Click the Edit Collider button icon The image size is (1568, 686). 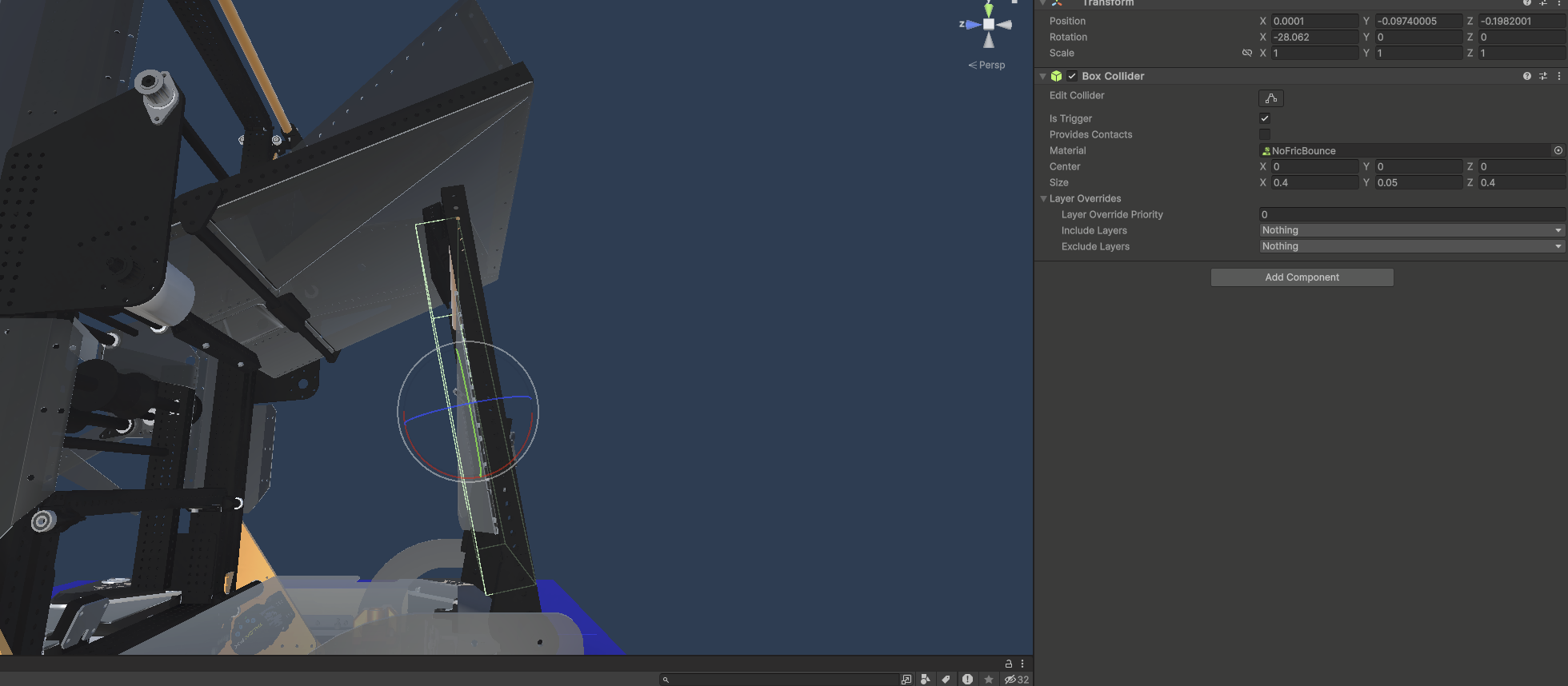click(1270, 98)
